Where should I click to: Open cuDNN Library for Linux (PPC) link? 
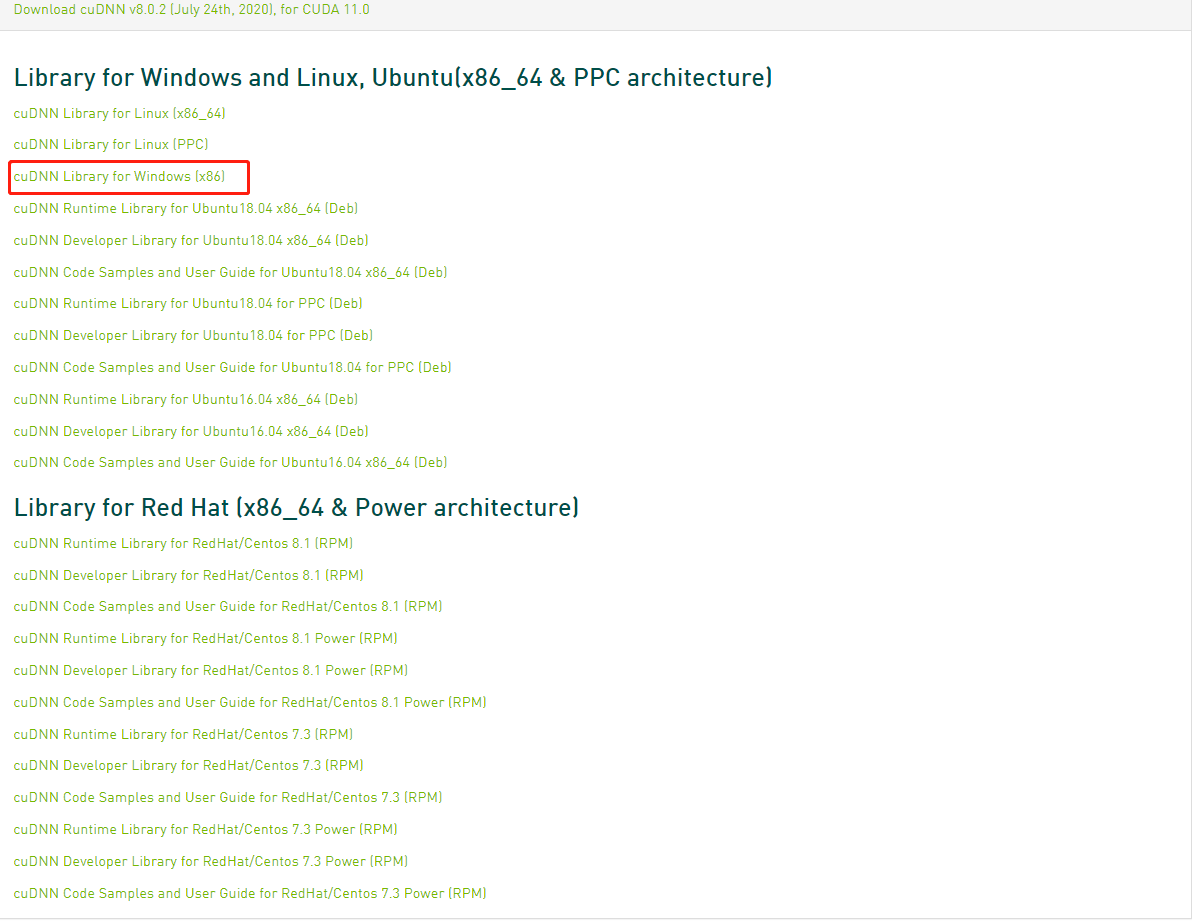pos(111,144)
